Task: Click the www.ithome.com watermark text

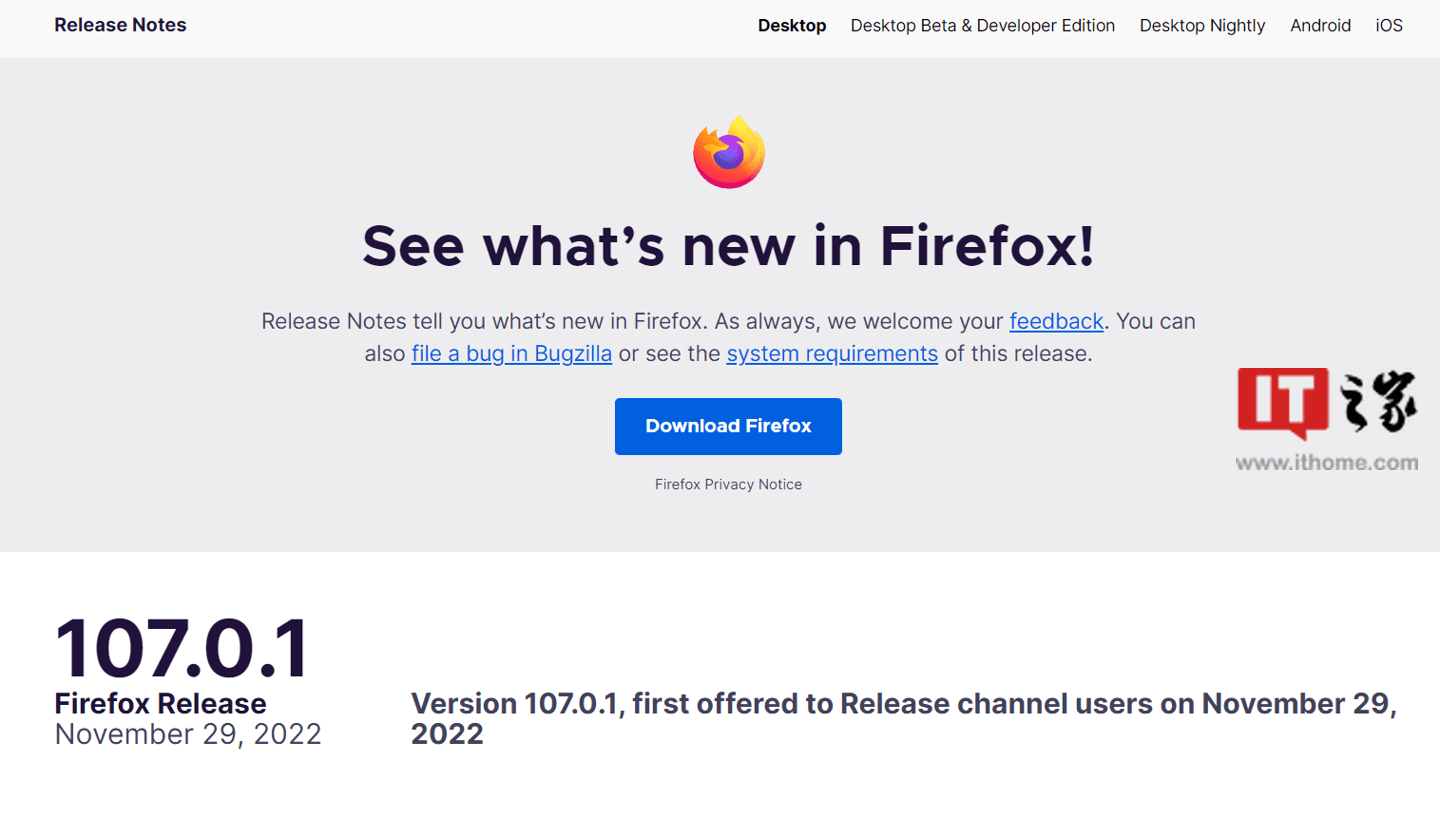Action: [x=1327, y=462]
